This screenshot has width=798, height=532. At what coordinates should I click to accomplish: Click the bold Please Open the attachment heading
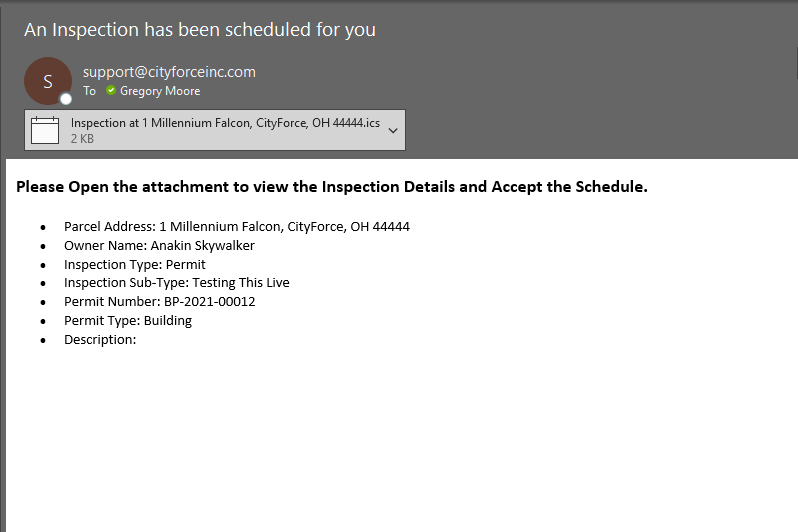click(332, 187)
